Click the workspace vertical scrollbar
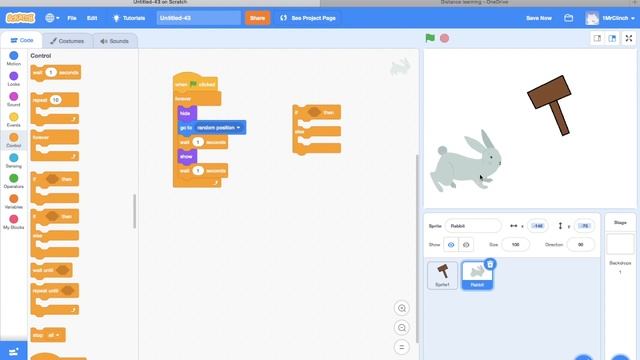 pyautogui.click(x=417, y=249)
